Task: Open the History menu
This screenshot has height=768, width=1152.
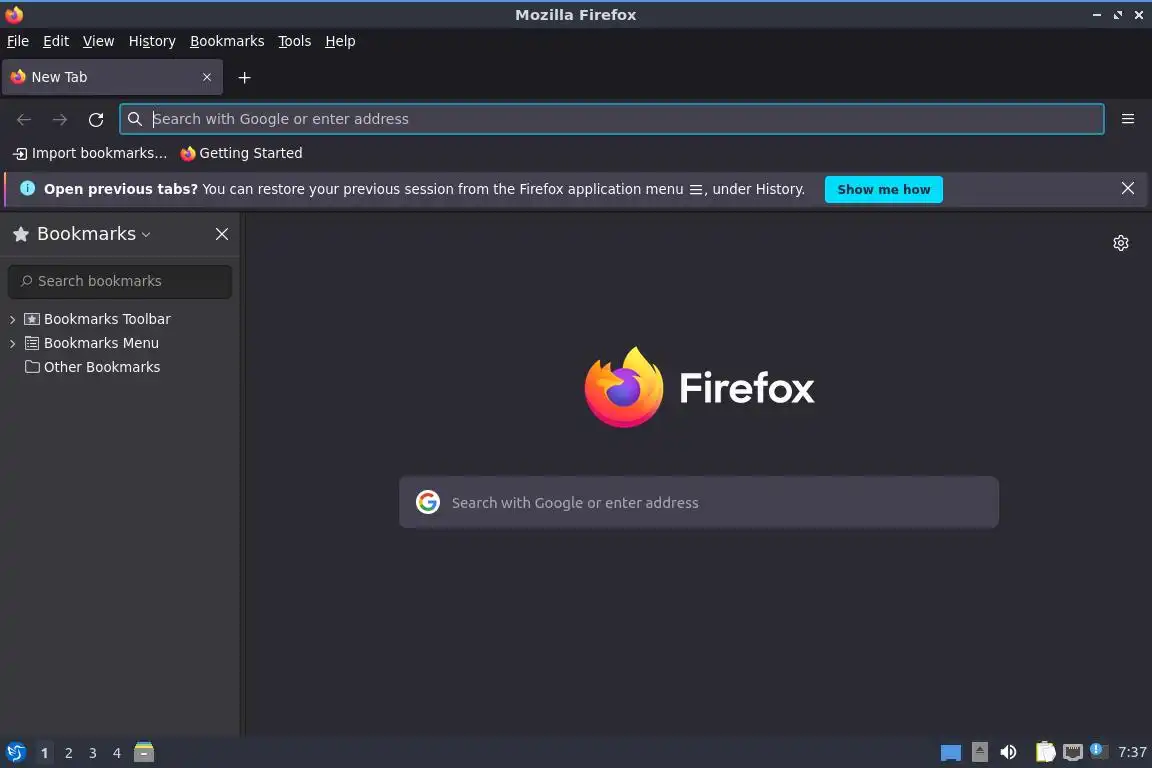Action: coord(152,41)
